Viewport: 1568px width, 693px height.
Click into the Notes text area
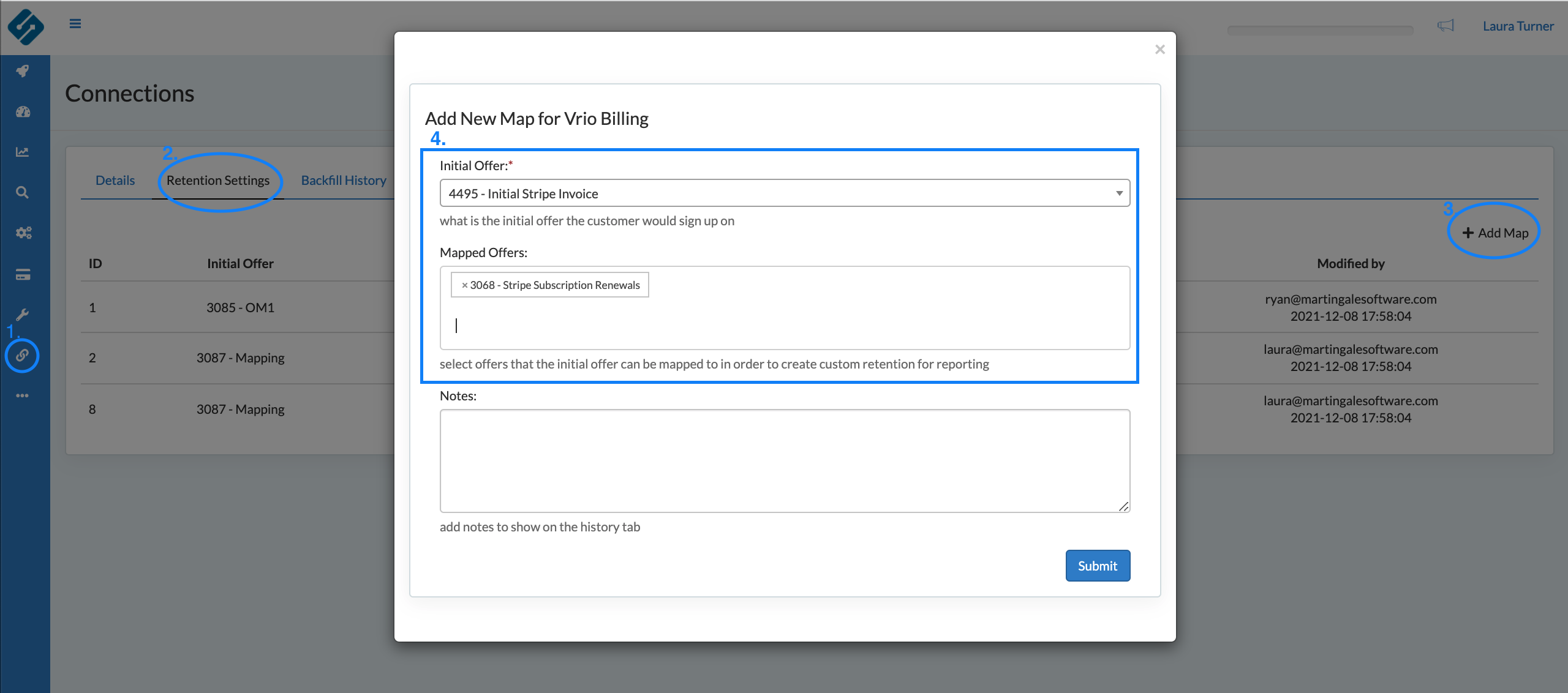pyautogui.click(x=785, y=460)
